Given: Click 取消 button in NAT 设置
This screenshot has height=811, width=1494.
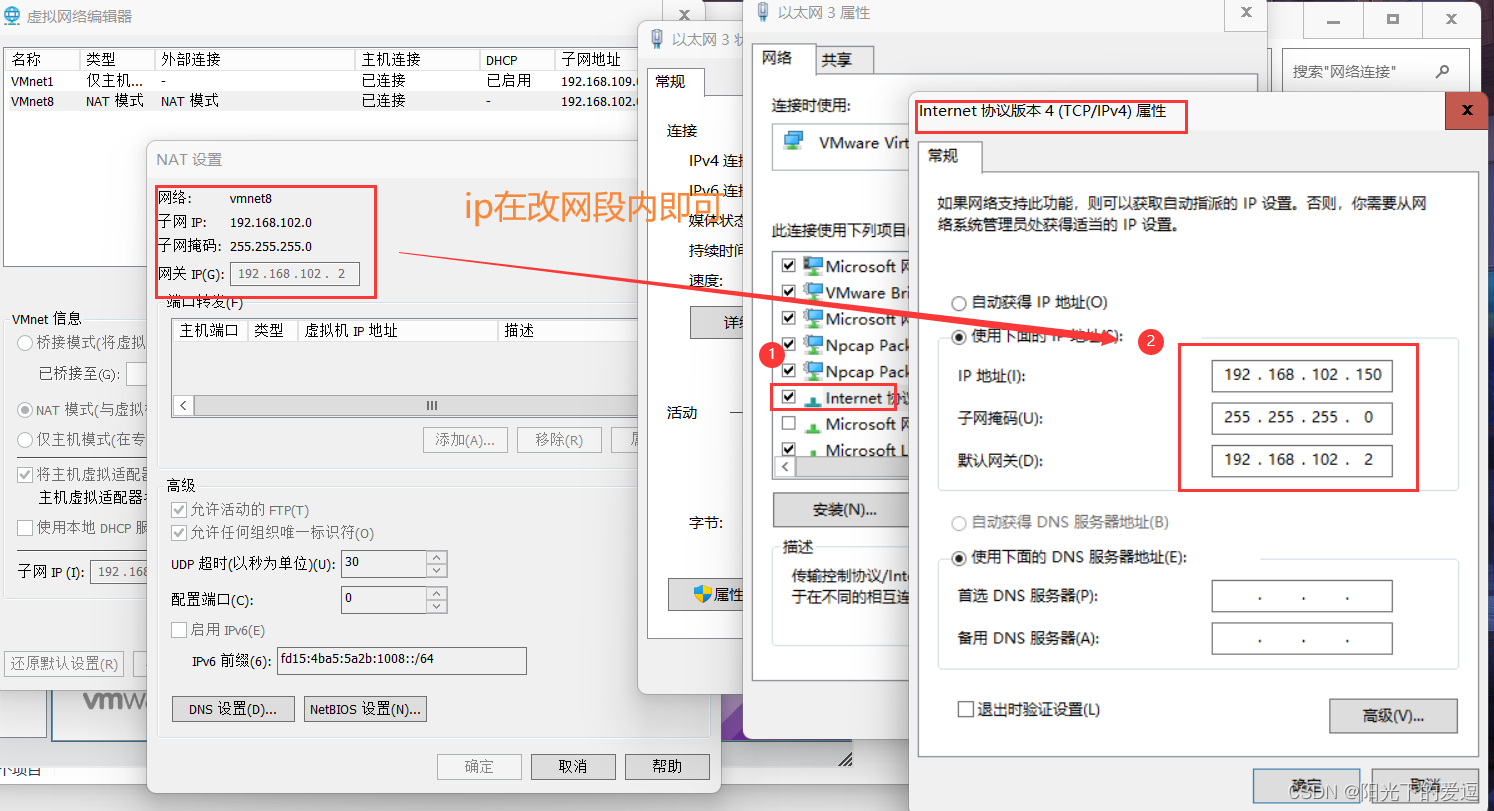Looking at the screenshot, I should 573,766.
